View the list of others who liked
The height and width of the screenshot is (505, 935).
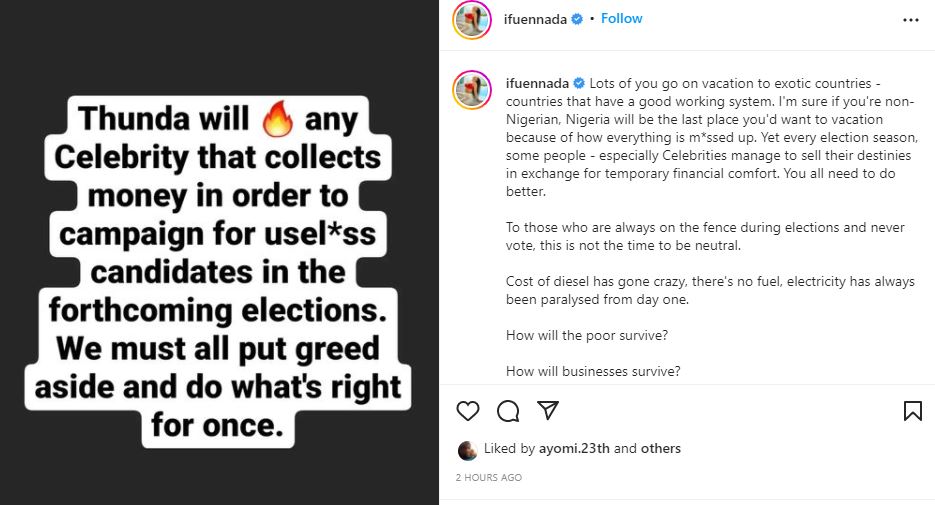click(x=660, y=449)
